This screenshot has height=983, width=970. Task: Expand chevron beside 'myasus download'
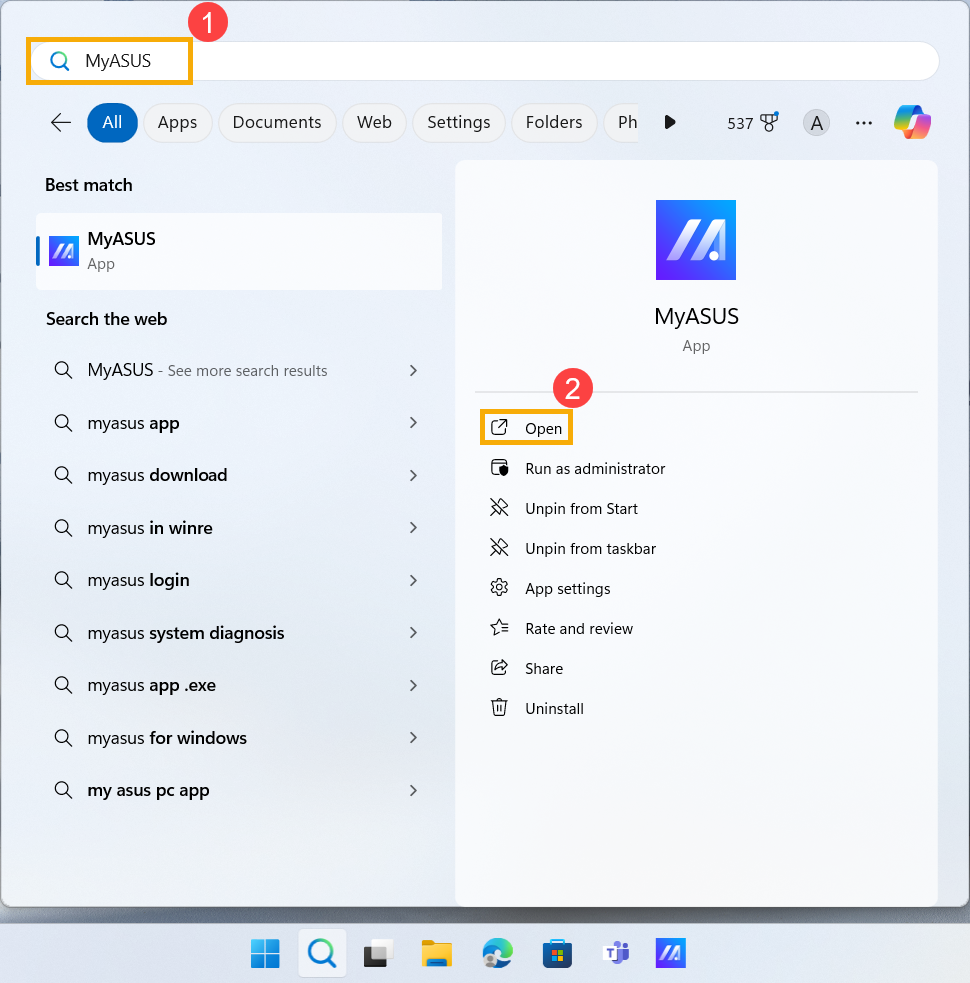(x=413, y=475)
